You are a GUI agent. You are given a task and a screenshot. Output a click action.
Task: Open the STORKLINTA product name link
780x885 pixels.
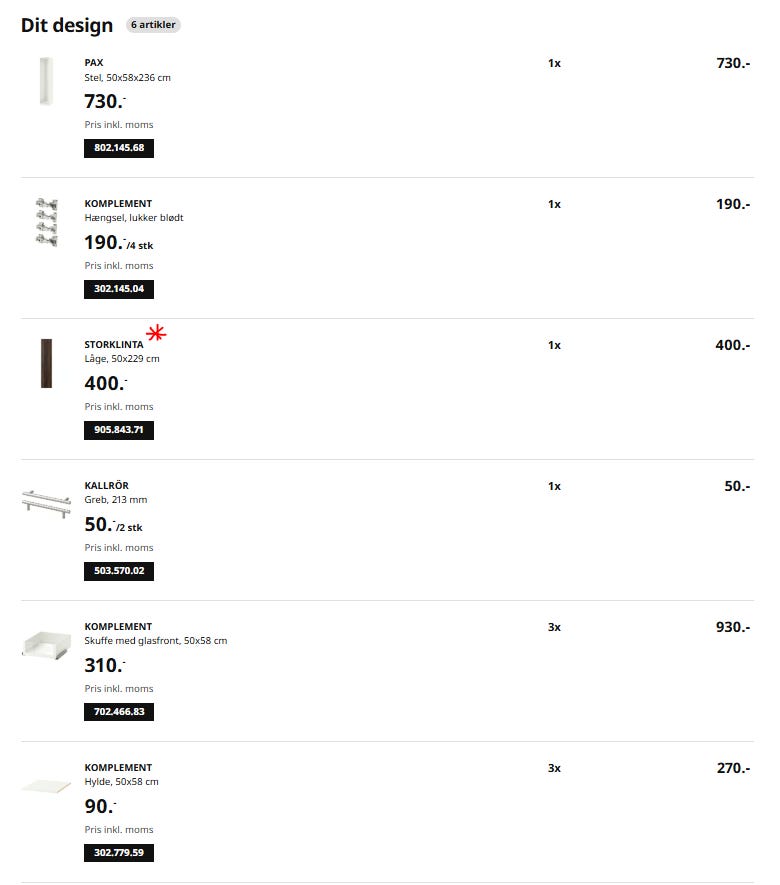pos(114,345)
